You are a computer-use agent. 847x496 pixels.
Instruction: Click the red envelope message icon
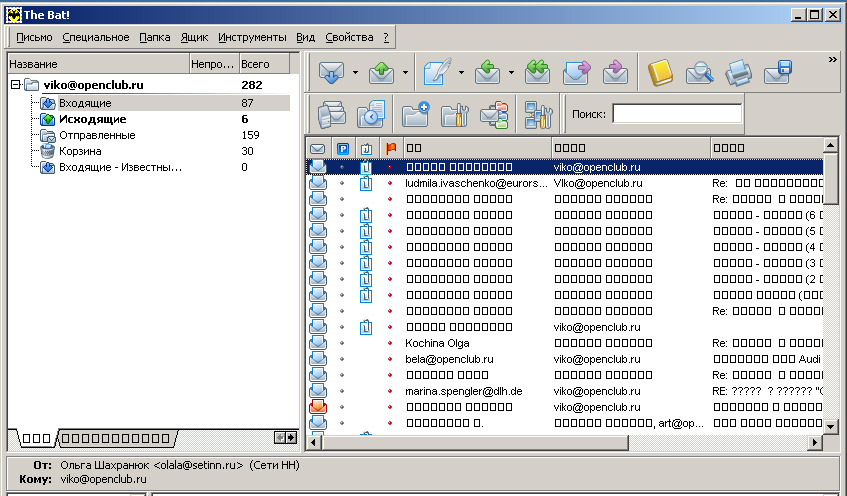point(318,406)
